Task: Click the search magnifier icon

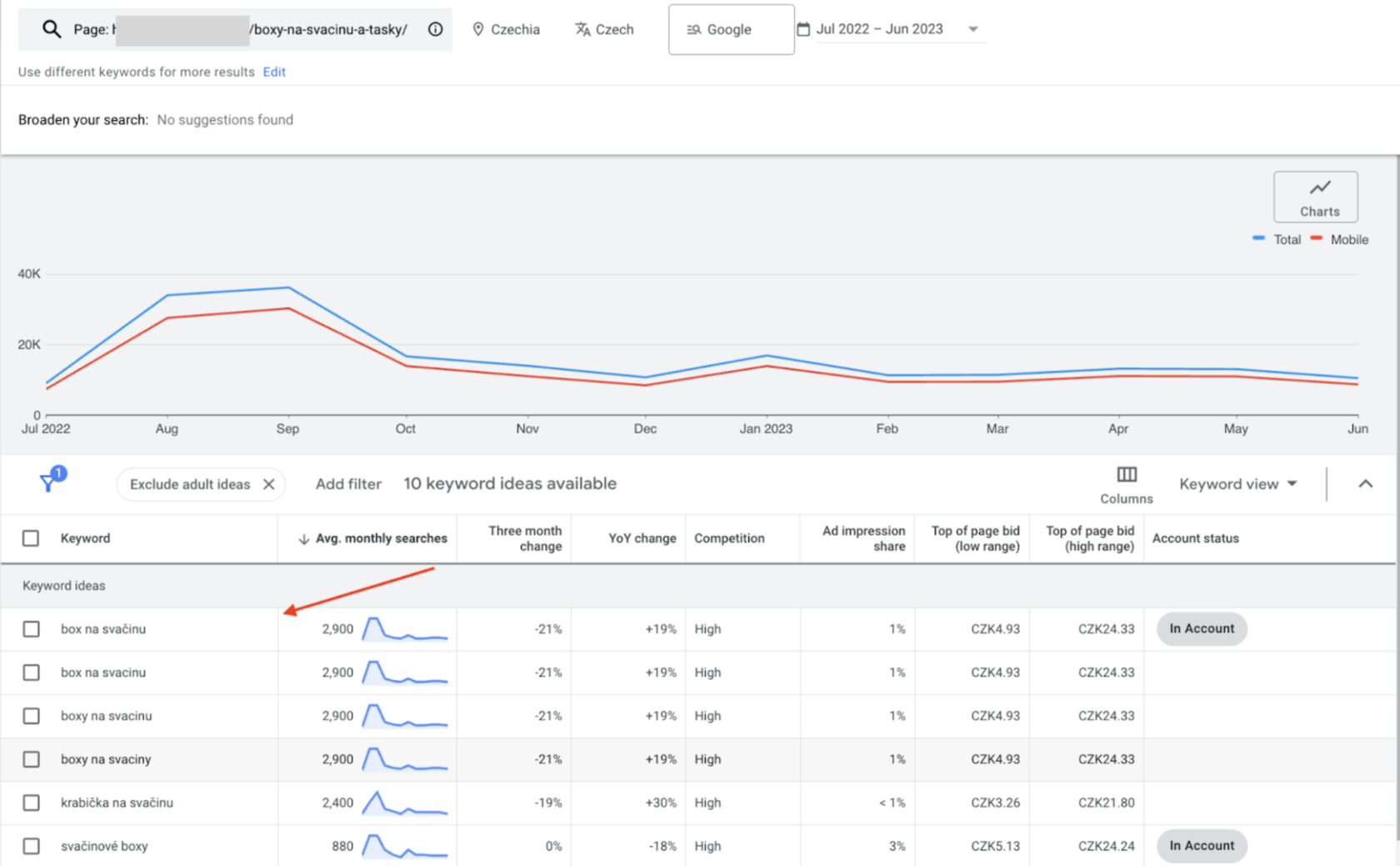Action: [x=52, y=29]
